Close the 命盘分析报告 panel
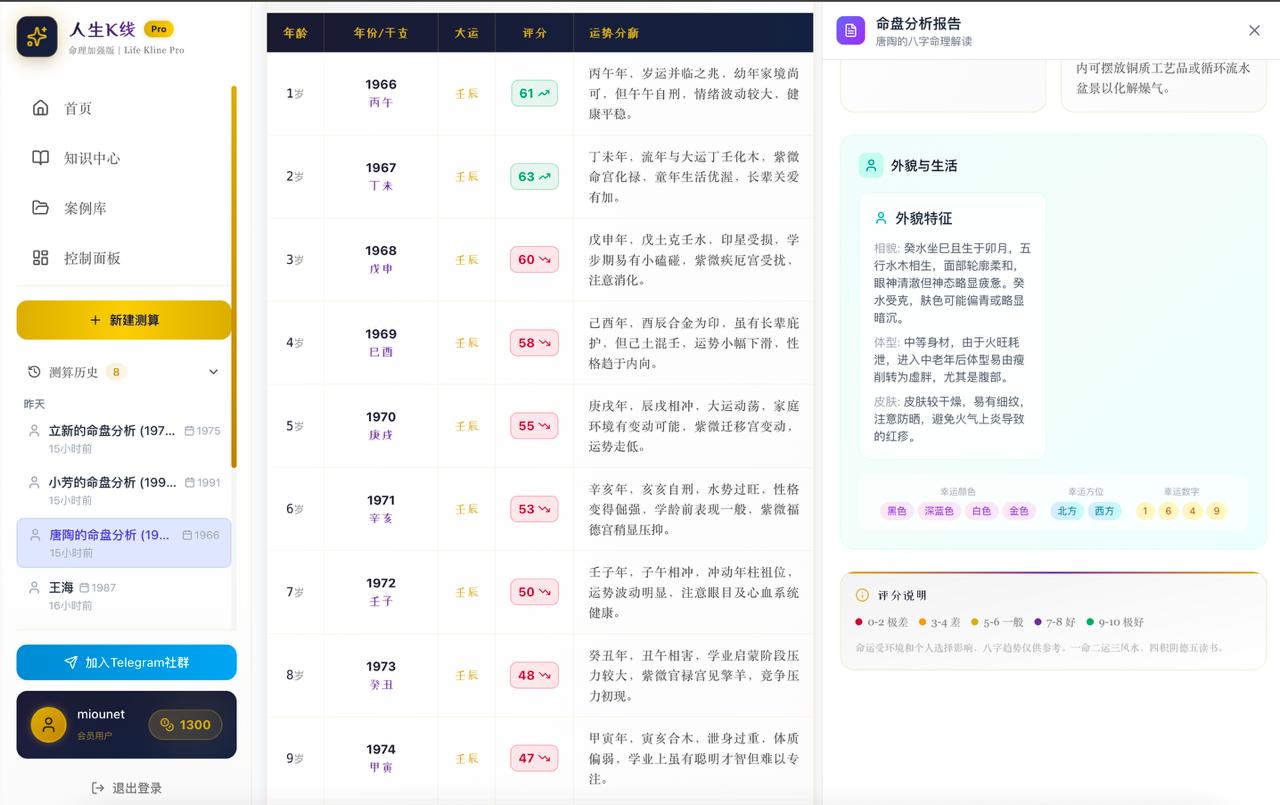Viewport: 1280px width, 805px height. coord(1254,31)
